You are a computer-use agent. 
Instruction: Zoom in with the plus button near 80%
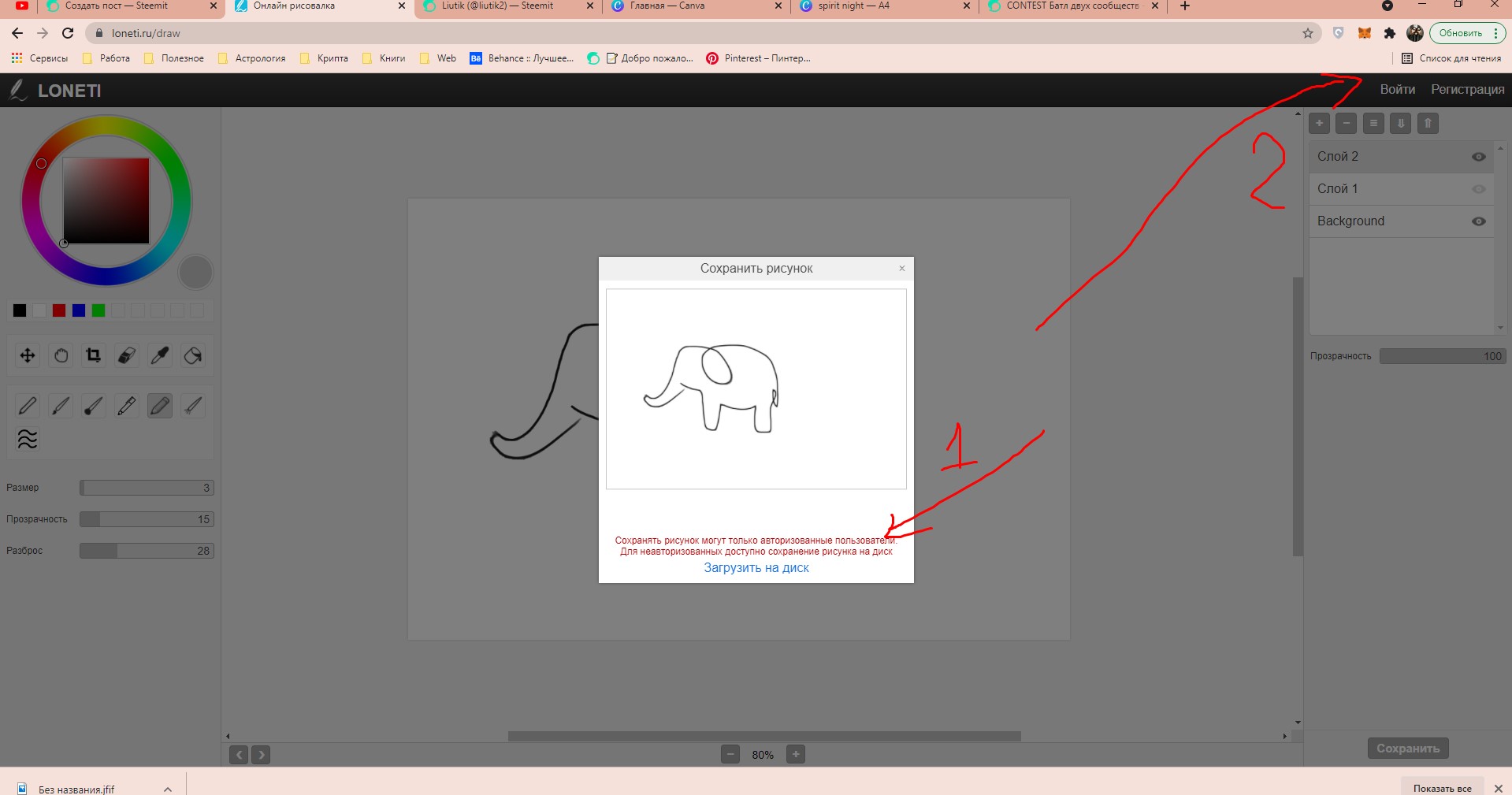pyautogui.click(x=796, y=755)
